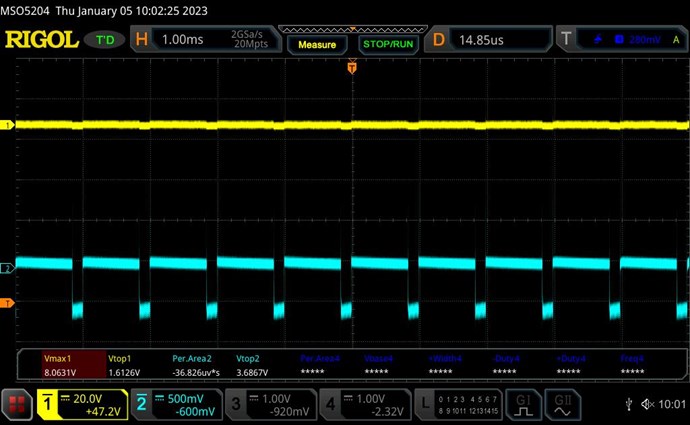Viewport: 690px width, 425px height.
Task: Open the L logic analyzer channel panel
Action: tap(459, 404)
